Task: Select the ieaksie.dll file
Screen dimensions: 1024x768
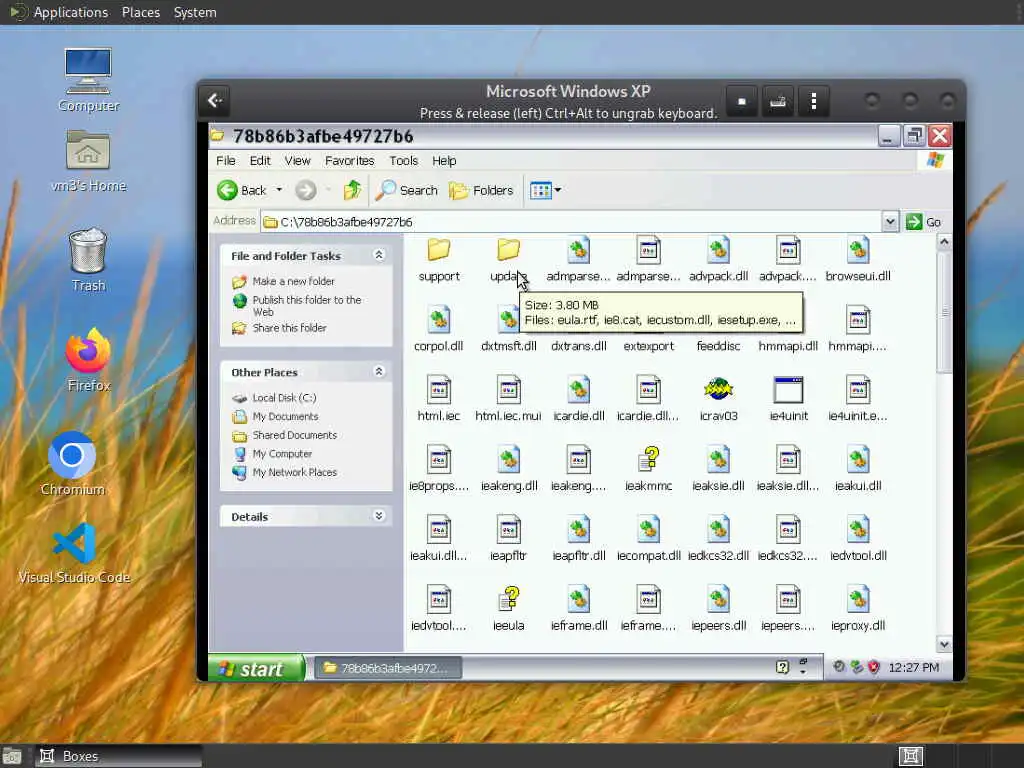Action: pyautogui.click(x=718, y=469)
